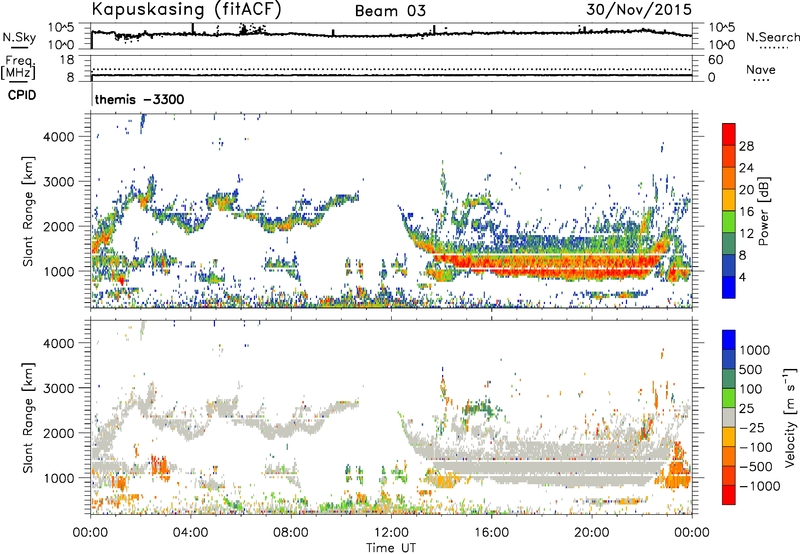800x554 pixels.
Task: Click the 'N.Sky' legend label
Action: pyautogui.click(x=19, y=37)
